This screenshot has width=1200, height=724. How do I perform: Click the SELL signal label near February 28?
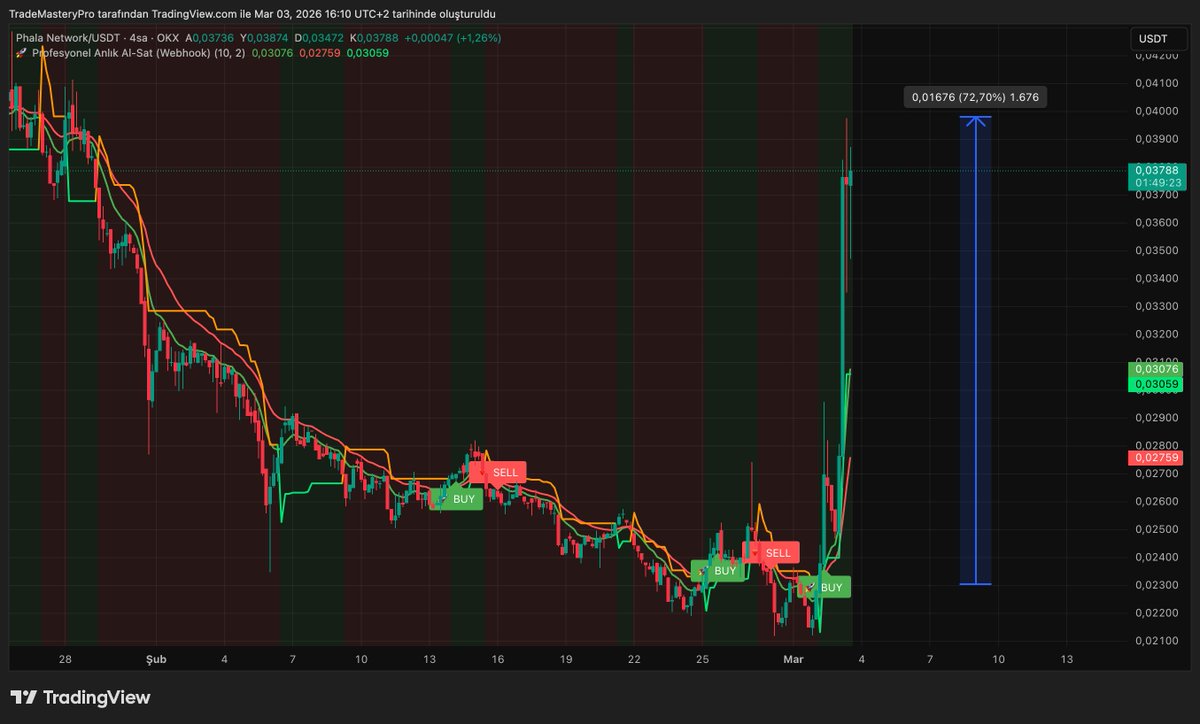[x=772, y=552]
